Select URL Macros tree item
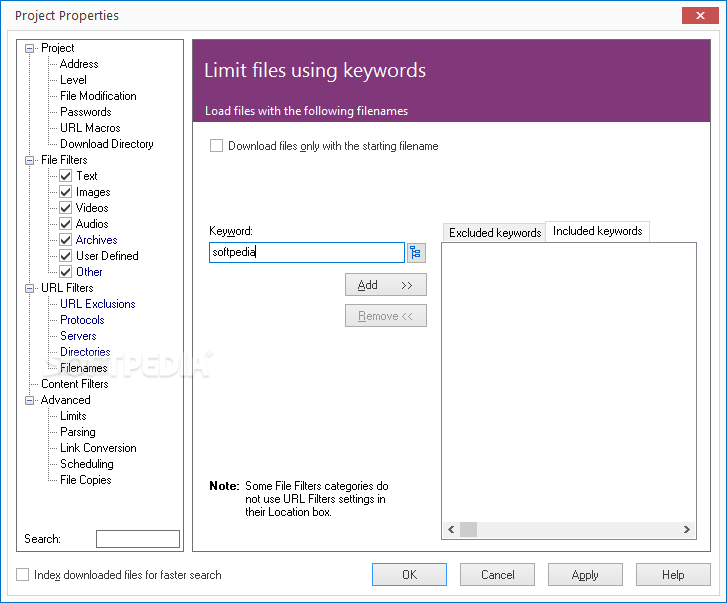Image resolution: width=727 pixels, height=603 pixels. click(x=90, y=128)
